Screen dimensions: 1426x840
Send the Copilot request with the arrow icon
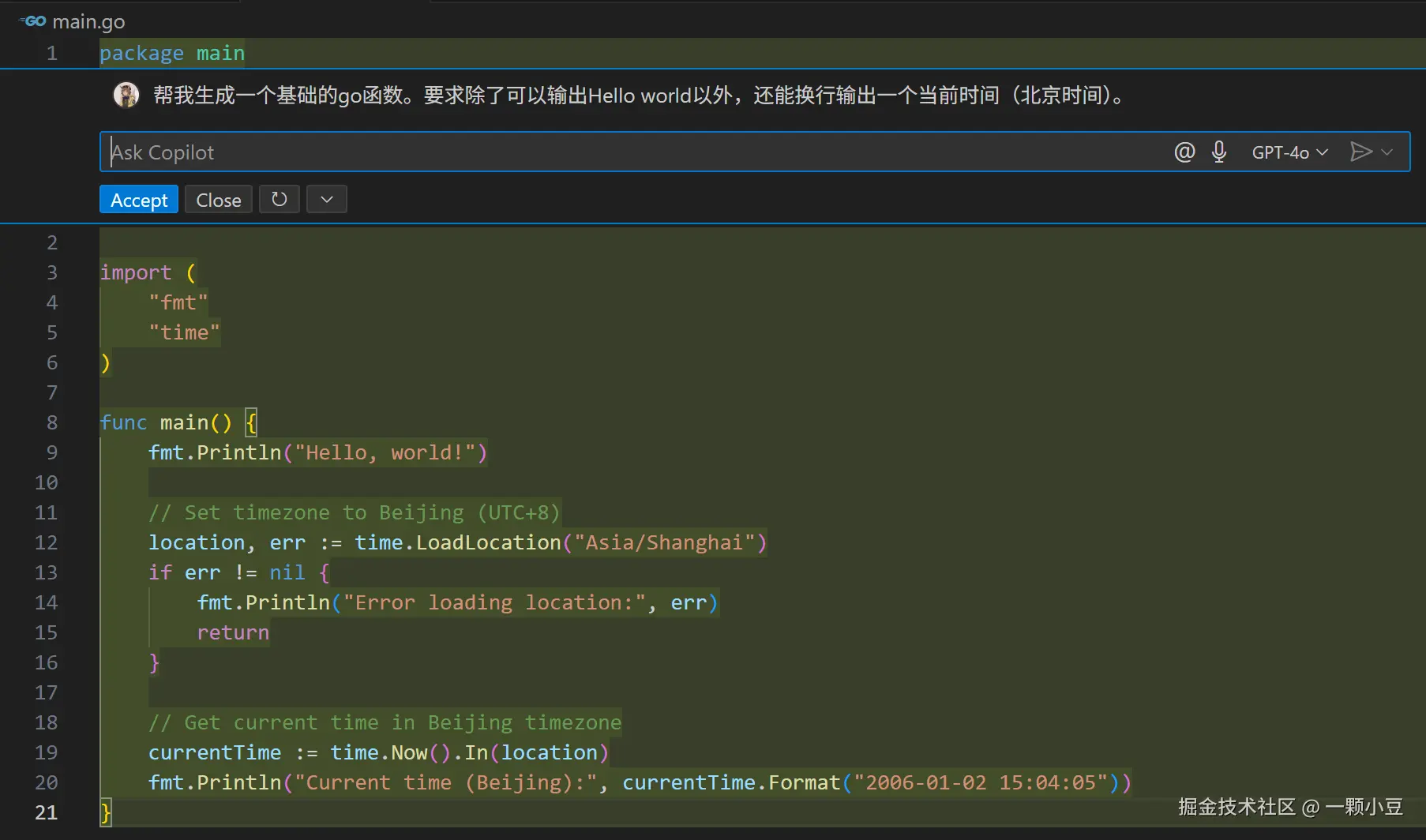(x=1360, y=152)
